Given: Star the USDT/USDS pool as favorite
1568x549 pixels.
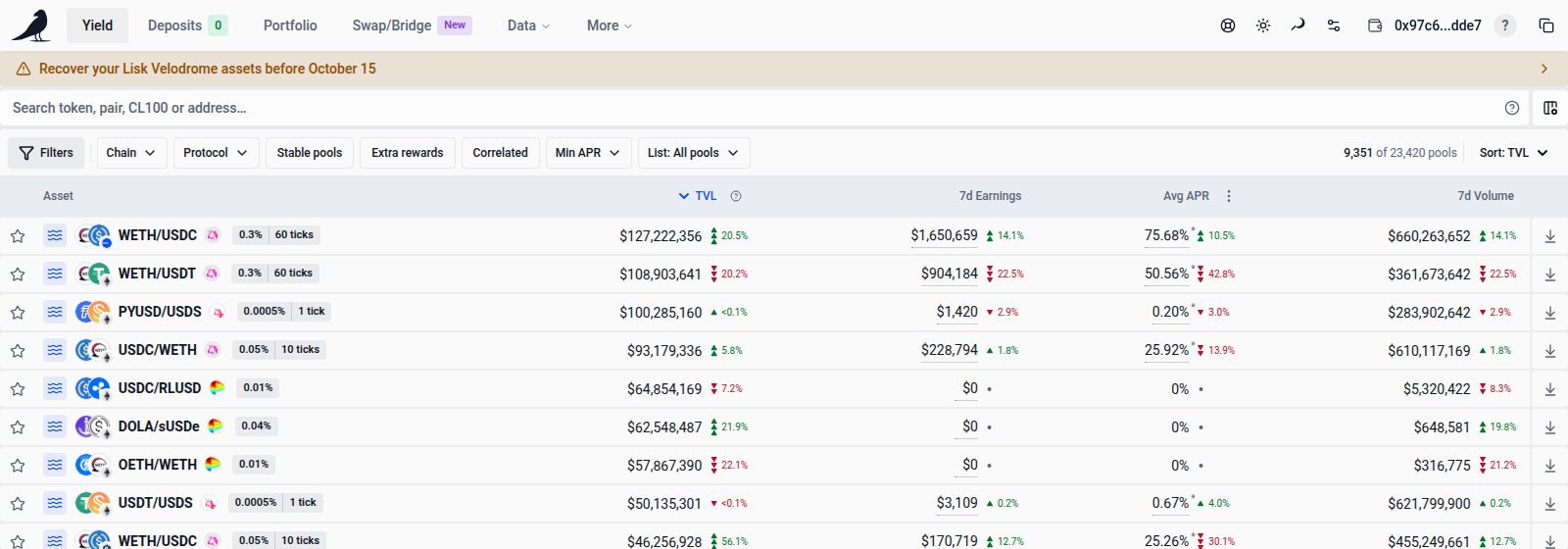Looking at the screenshot, I should coord(18,504).
